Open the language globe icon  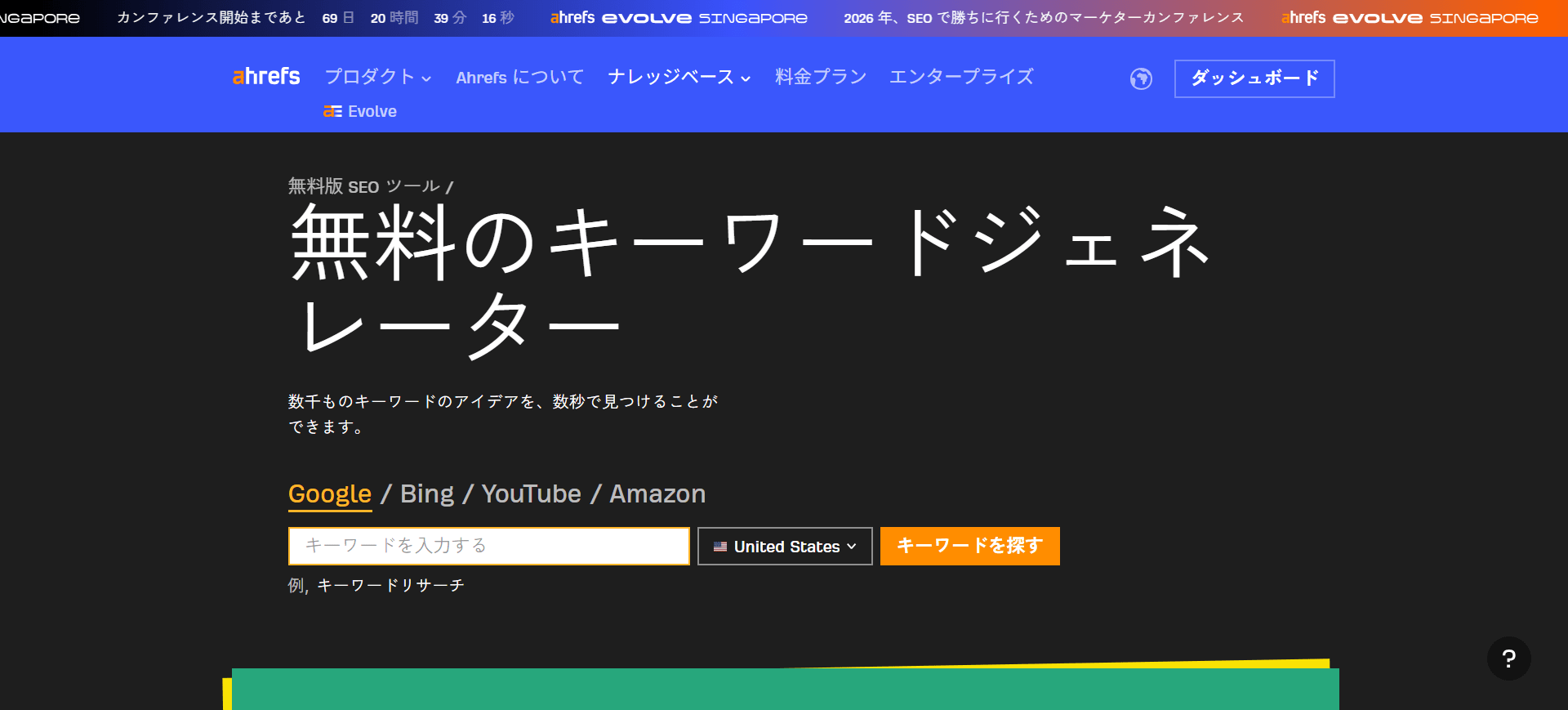click(1141, 78)
